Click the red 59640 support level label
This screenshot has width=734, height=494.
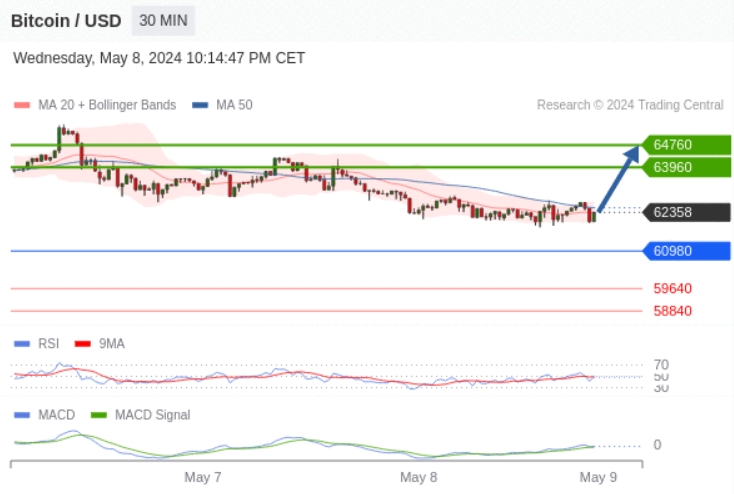coord(672,289)
